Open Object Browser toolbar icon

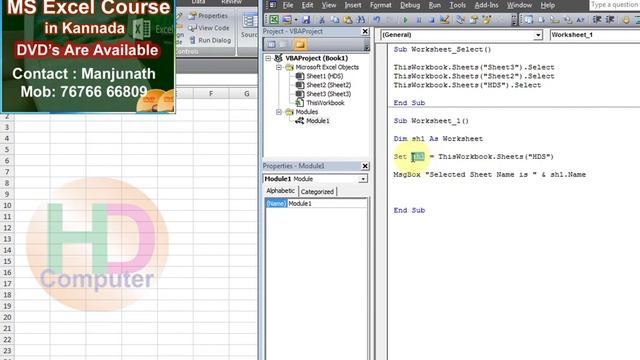(x=487, y=20)
